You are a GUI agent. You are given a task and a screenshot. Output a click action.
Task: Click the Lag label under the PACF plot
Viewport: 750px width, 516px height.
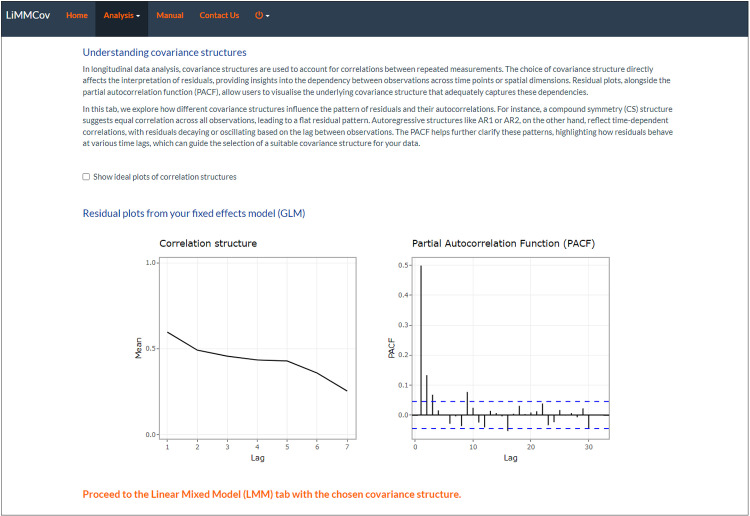[510, 458]
